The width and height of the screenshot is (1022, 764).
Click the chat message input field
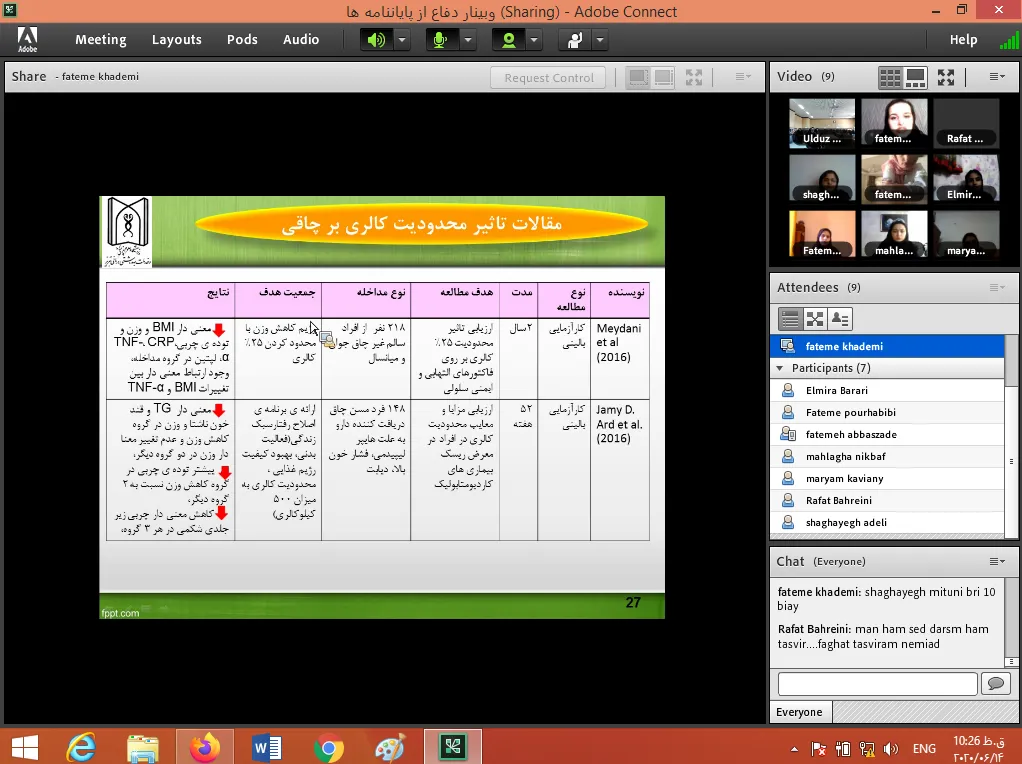click(x=877, y=683)
